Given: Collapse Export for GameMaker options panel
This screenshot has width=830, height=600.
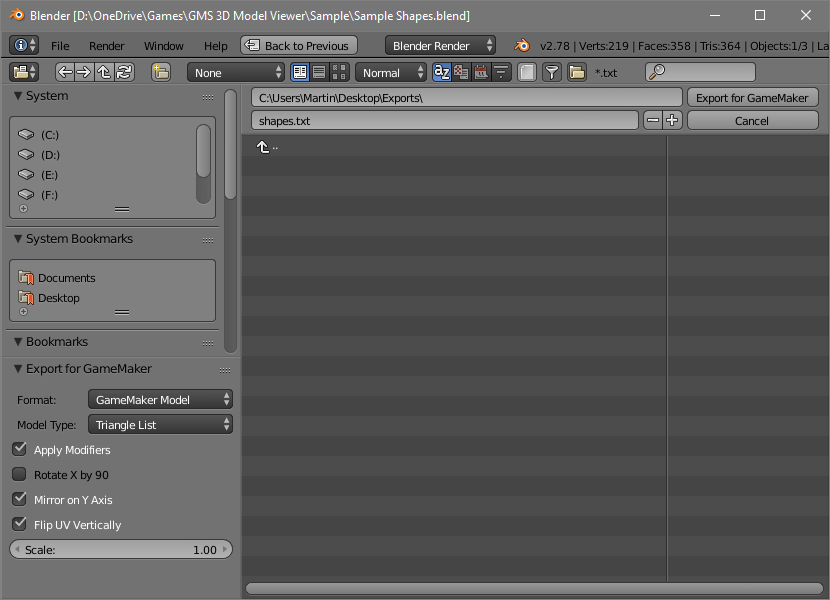Looking at the screenshot, I should [18, 369].
